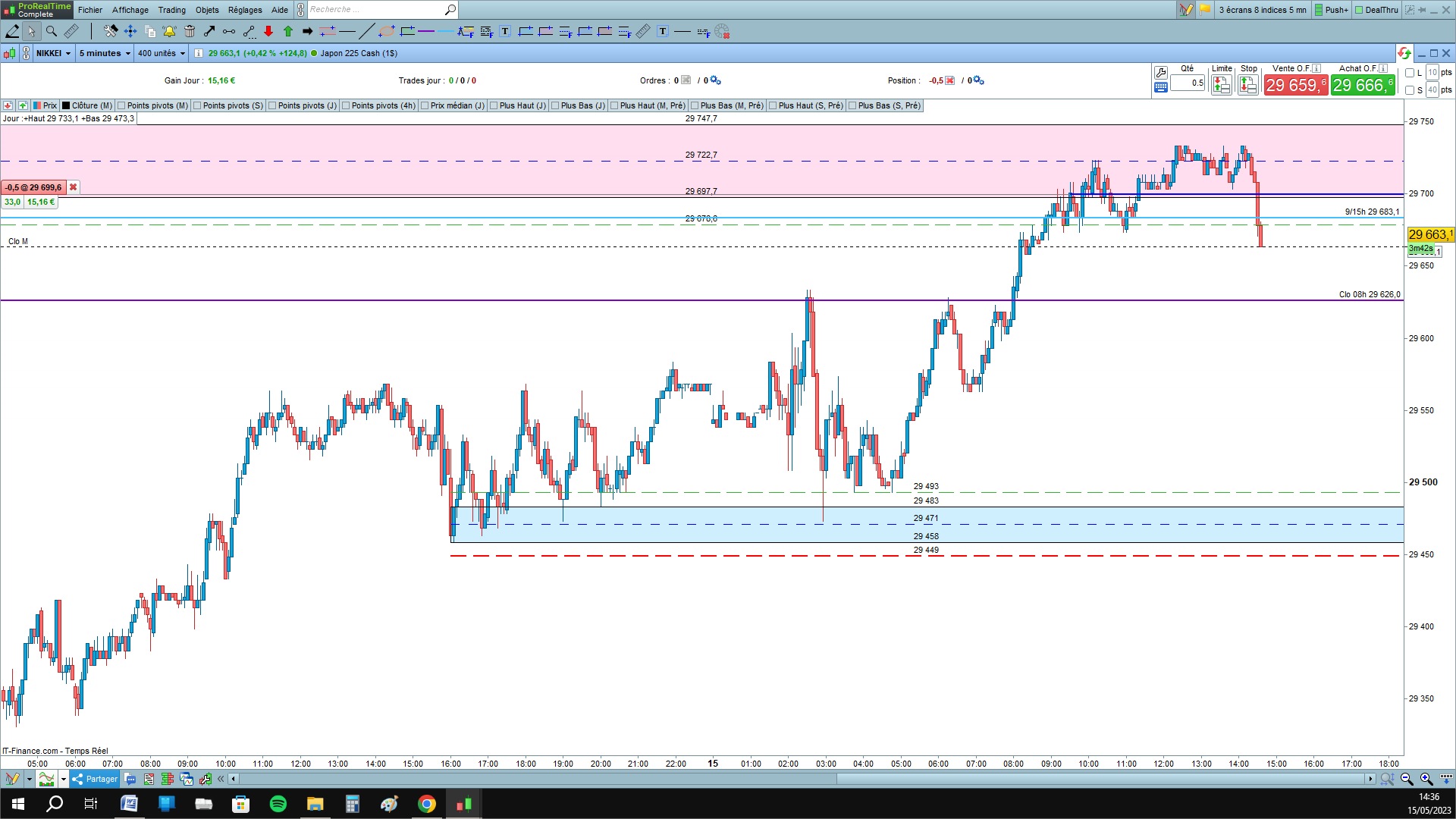
Task: Select the red down arrow tool
Action: [x=268, y=31]
